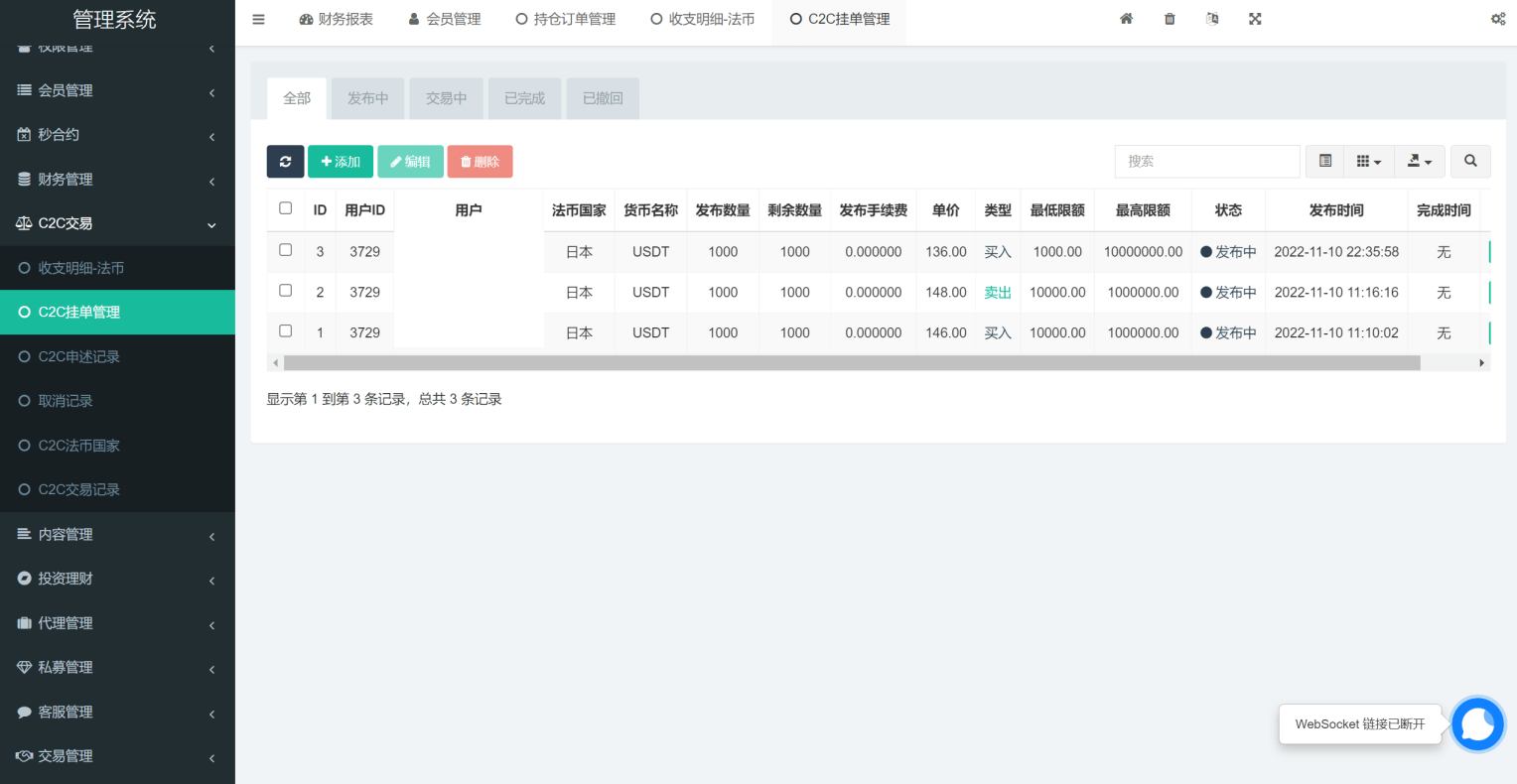Open C2C交易记录 in sidebar
This screenshot has width=1517, height=784.
(x=117, y=489)
